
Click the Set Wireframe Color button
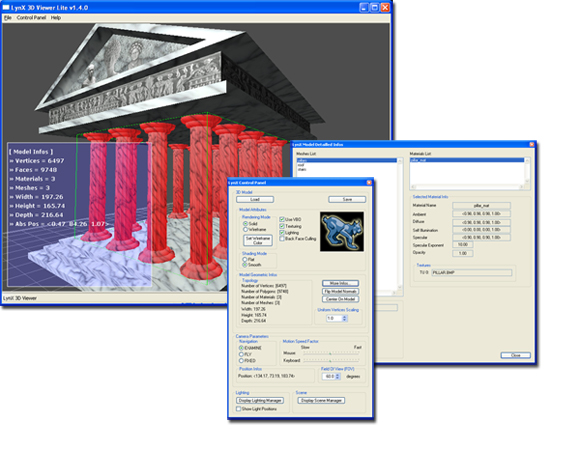(258, 240)
